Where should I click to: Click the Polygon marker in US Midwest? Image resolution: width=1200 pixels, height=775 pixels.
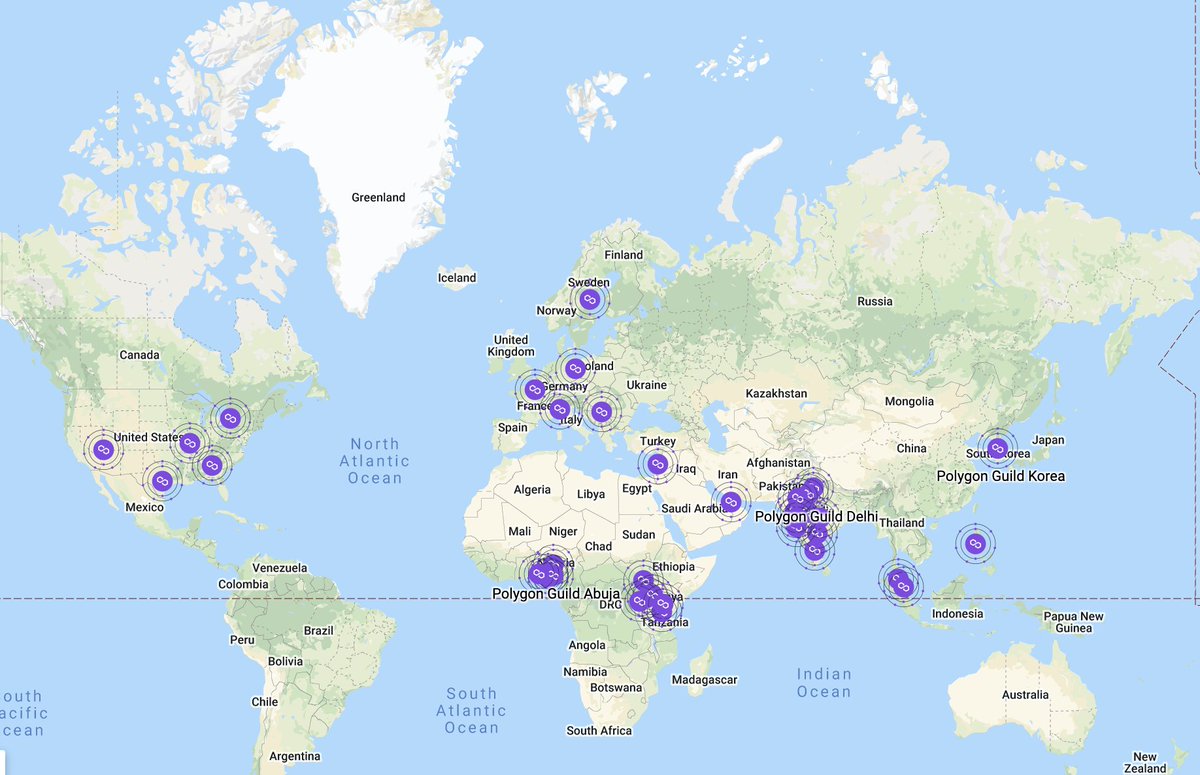pos(190,443)
